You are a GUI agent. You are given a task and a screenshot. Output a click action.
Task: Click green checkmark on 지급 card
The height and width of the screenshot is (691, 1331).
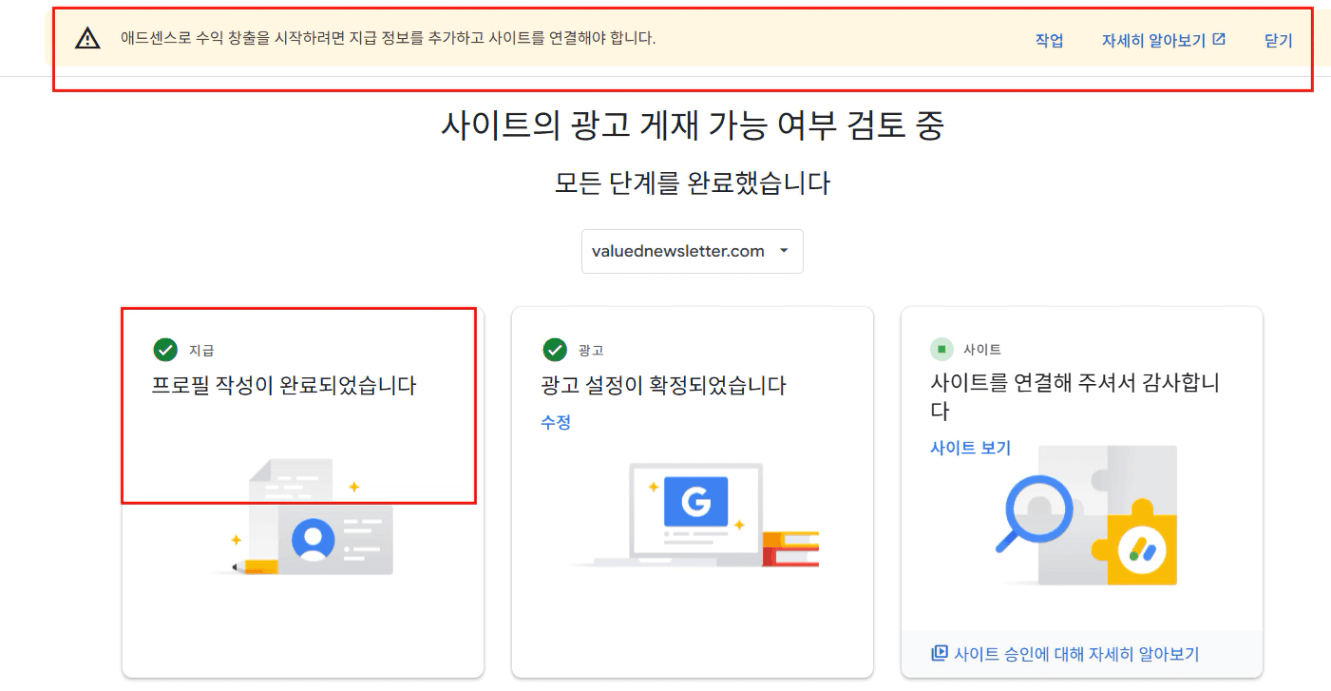coord(164,350)
